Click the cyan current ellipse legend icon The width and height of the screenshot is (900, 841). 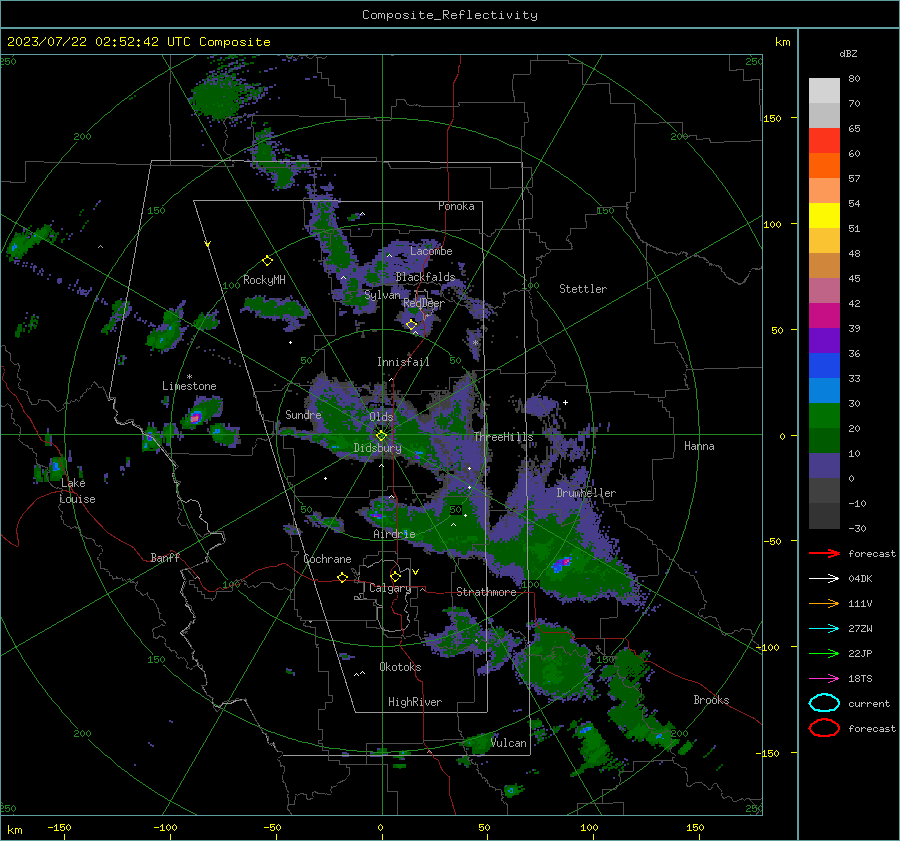point(824,703)
